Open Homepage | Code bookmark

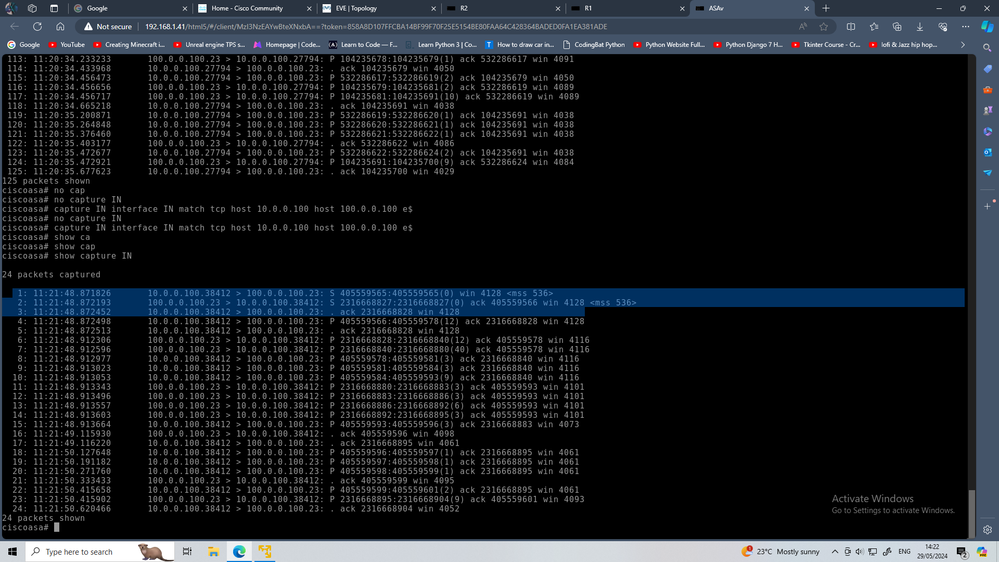(287, 45)
